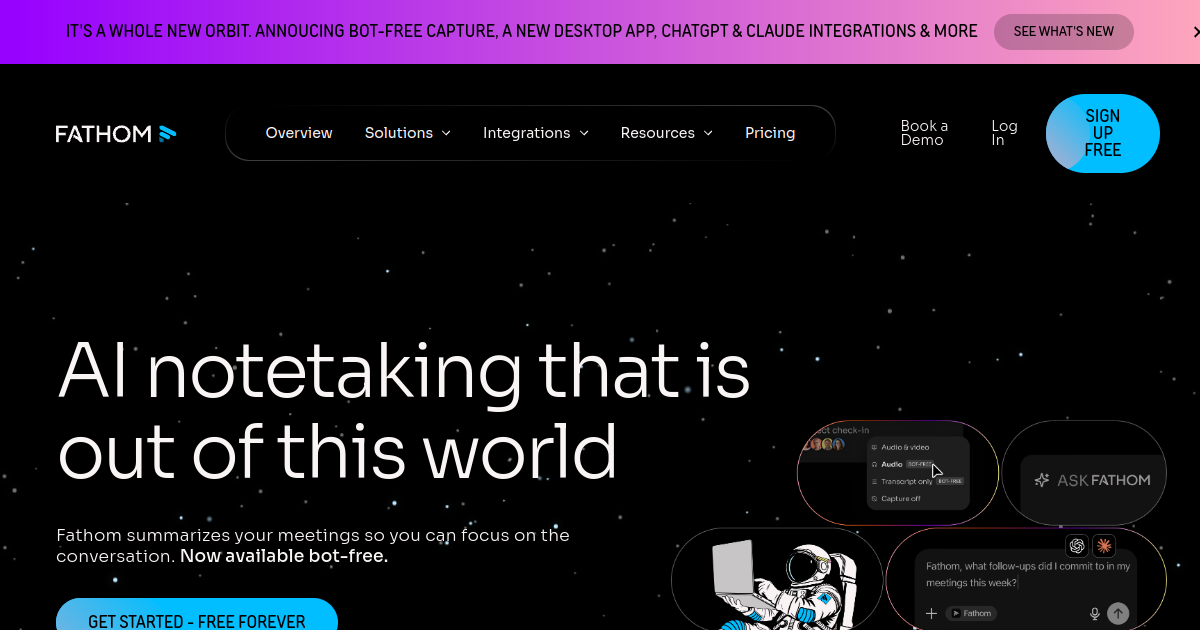
Task: Click Get Started - Free Forever button
Action: pos(197,620)
